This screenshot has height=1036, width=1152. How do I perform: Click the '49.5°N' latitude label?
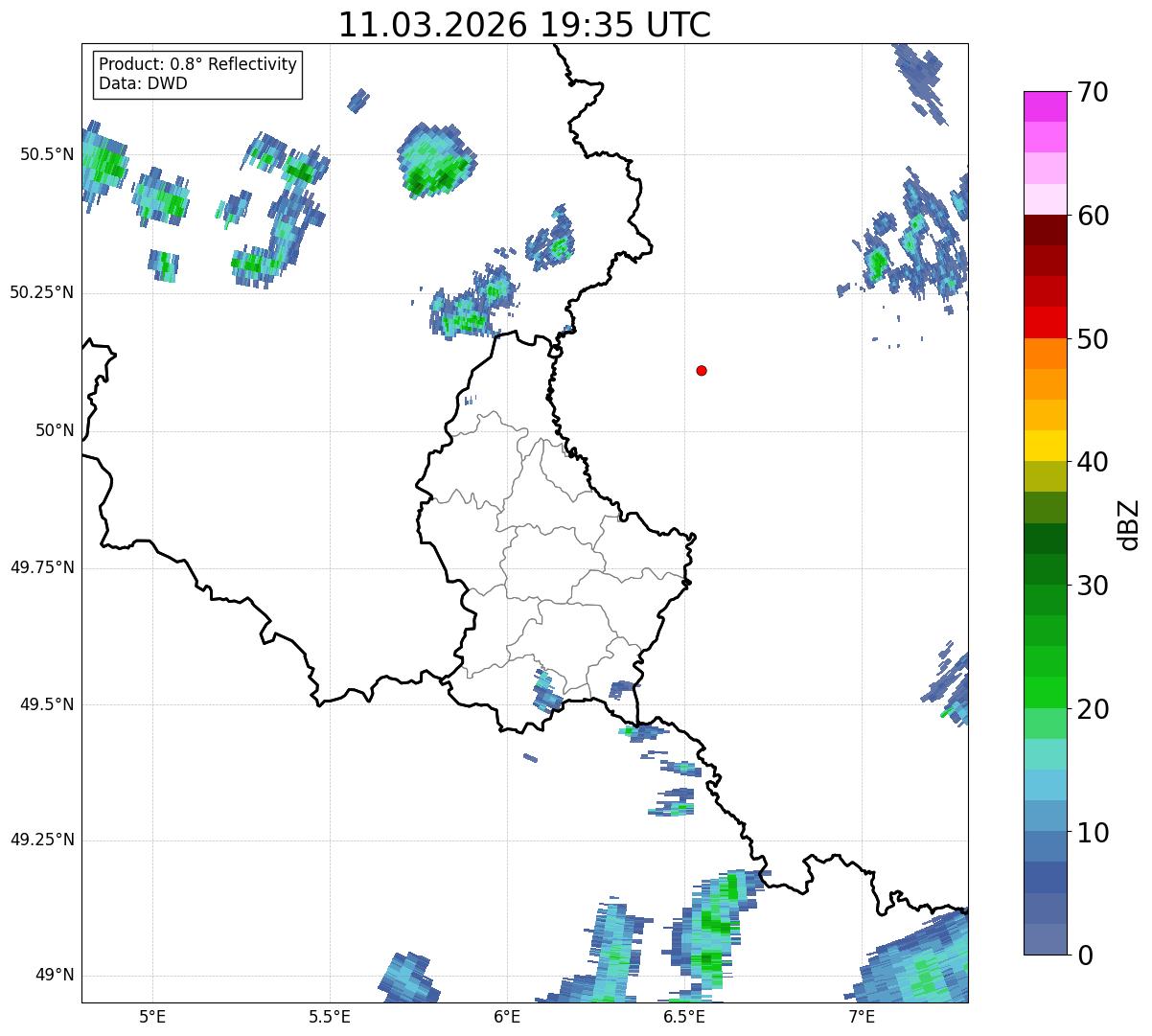46,704
